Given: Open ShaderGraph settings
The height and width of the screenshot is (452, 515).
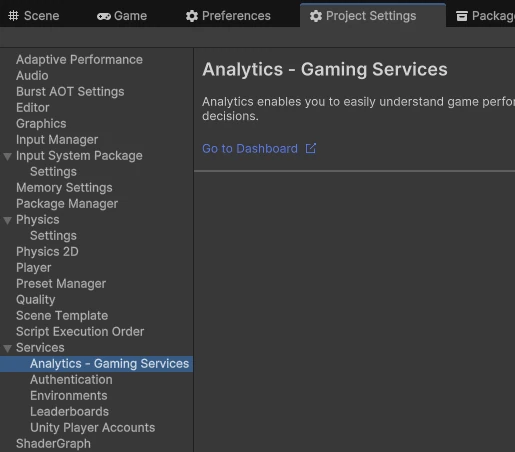Looking at the screenshot, I should click(53, 444).
